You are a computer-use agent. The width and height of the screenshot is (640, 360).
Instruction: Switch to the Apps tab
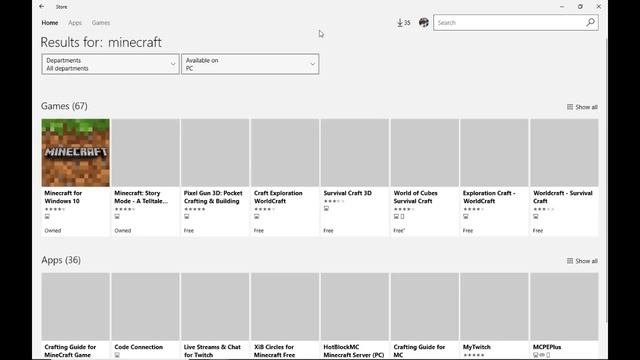click(75, 23)
